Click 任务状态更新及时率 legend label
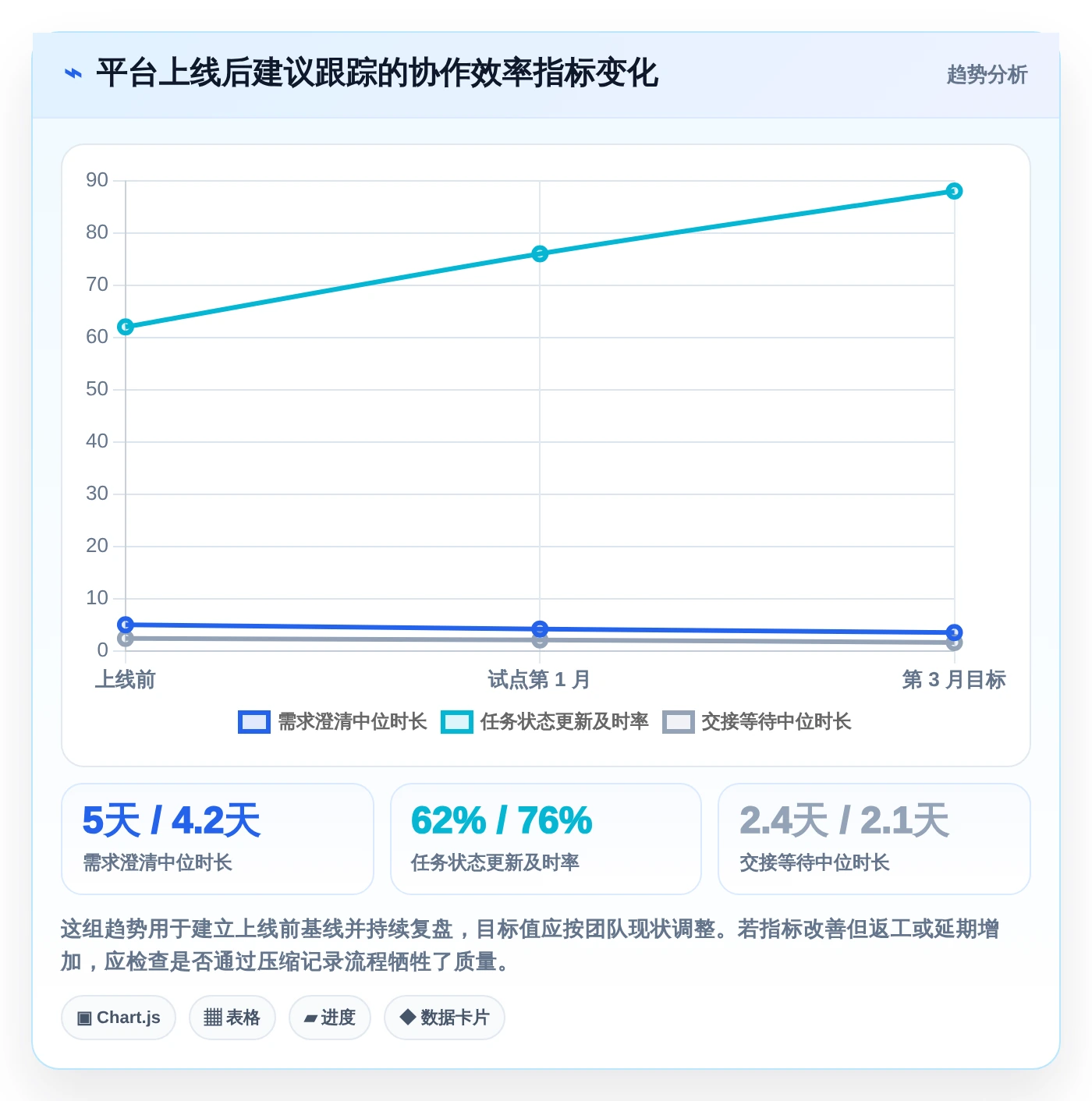Image resolution: width=1092 pixels, height=1101 pixels. 565,722
